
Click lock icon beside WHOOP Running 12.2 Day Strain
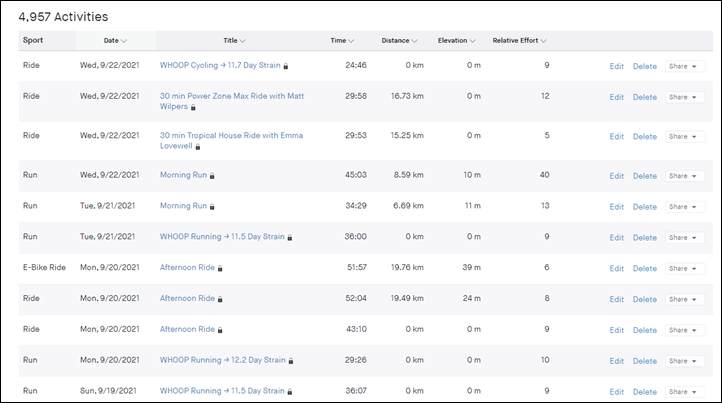coord(291,361)
